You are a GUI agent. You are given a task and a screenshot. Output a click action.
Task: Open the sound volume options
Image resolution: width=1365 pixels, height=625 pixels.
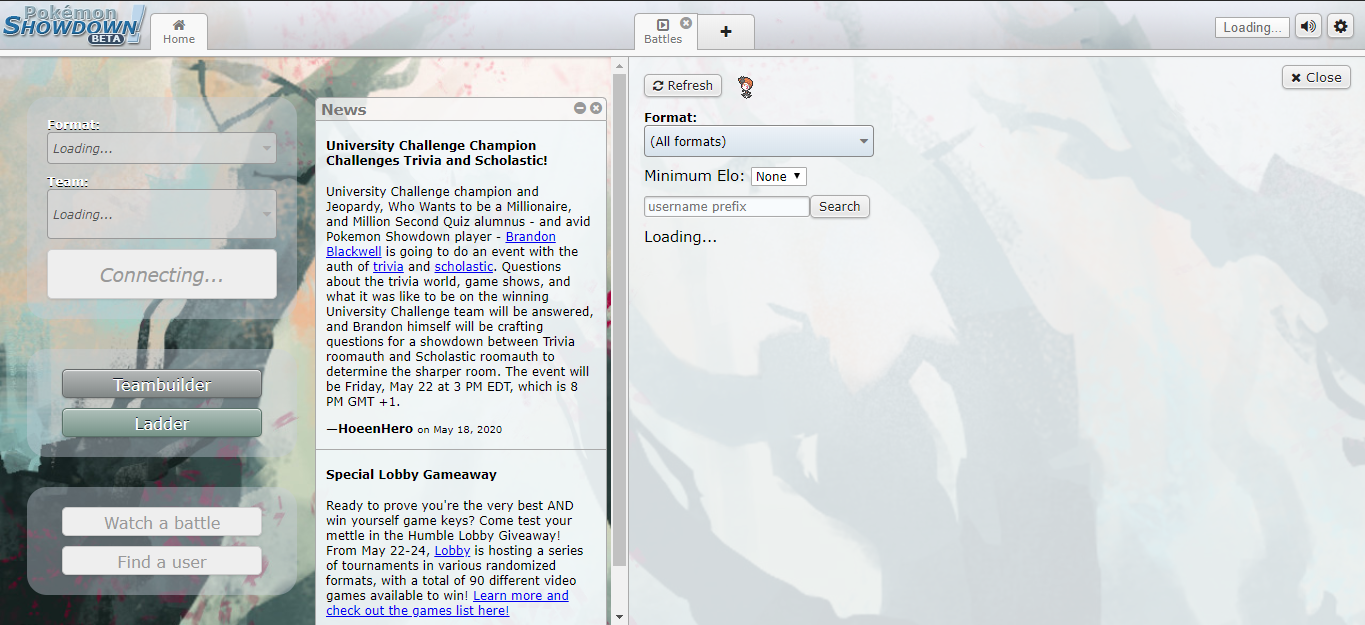(x=1308, y=27)
